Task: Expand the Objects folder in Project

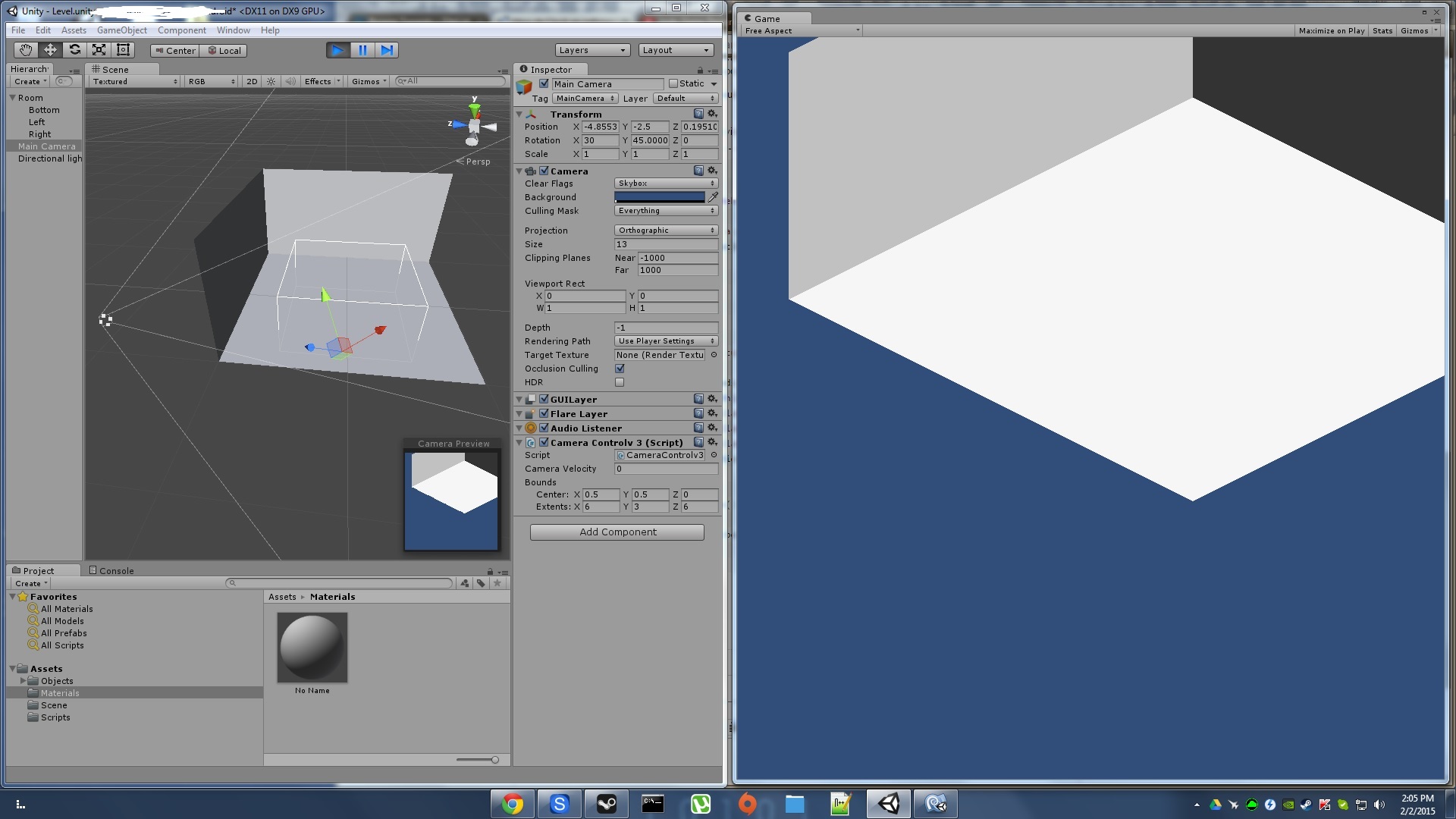Action: 23,681
